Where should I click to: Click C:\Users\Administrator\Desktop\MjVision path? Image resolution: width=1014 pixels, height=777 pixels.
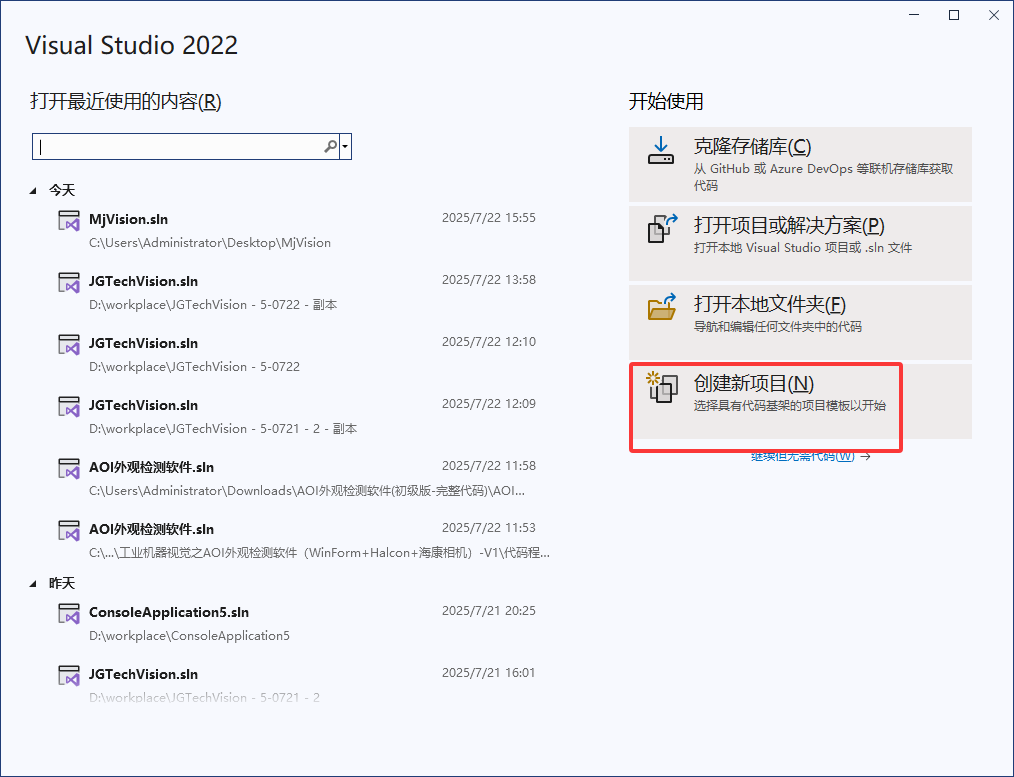point(210,243)
